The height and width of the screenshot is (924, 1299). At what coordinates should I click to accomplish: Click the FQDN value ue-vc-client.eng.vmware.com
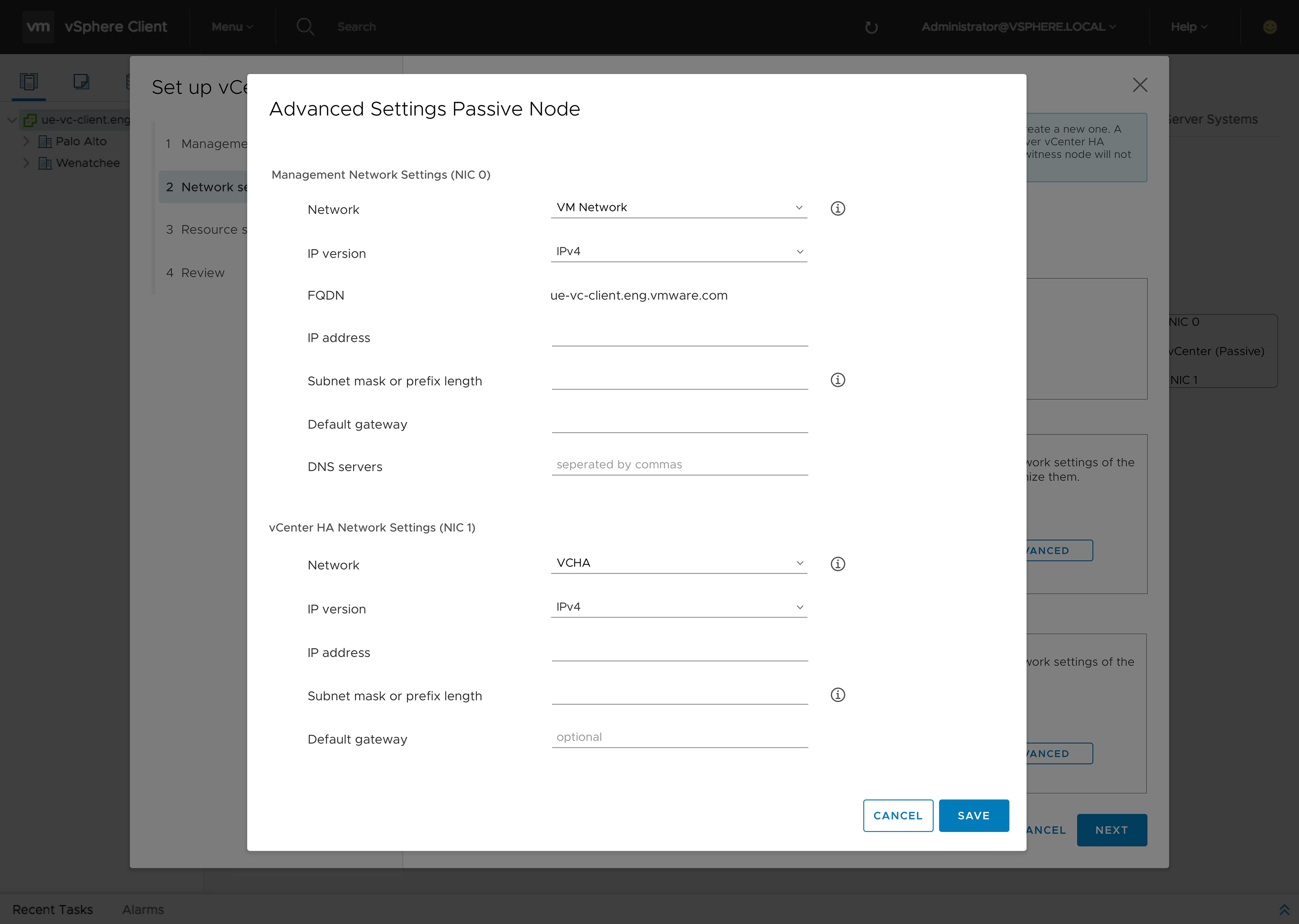639,295
